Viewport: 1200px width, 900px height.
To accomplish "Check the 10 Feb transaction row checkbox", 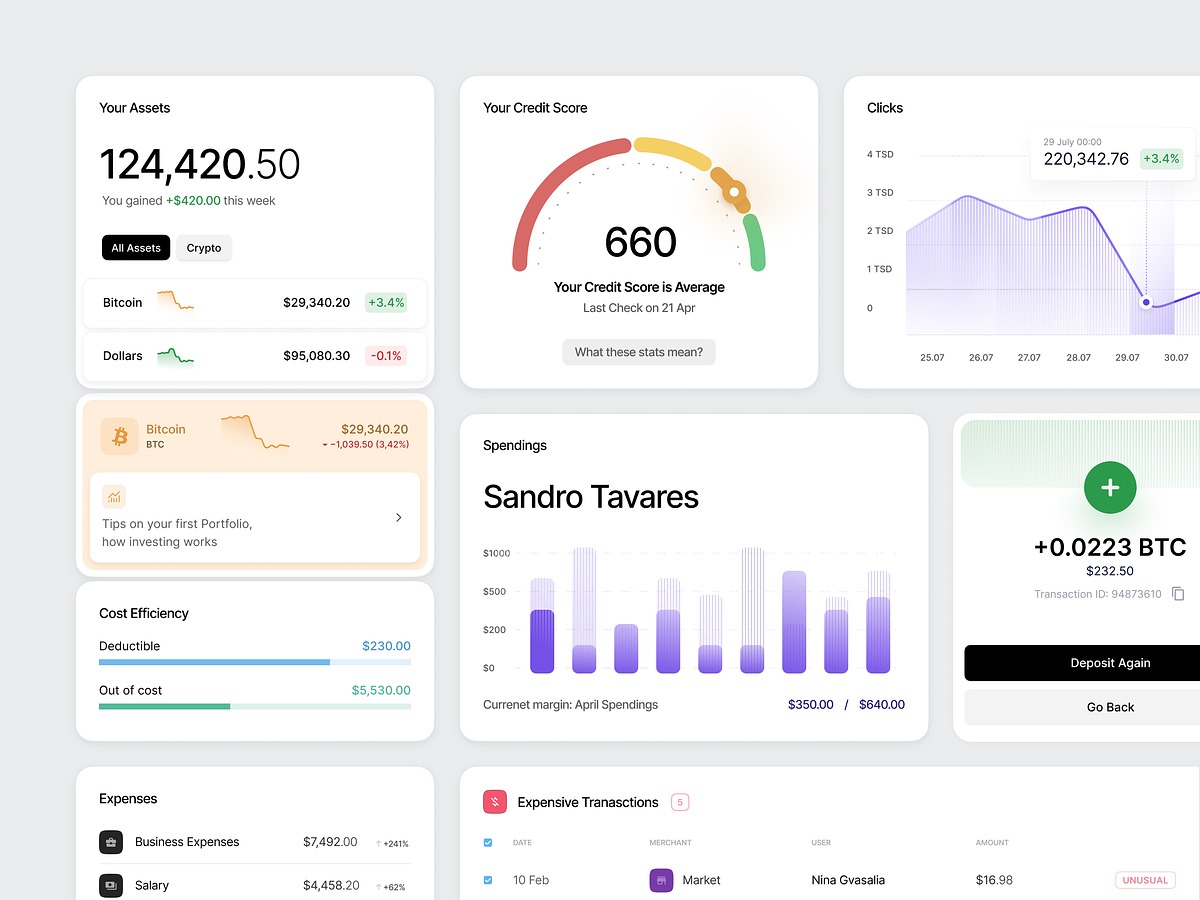I will (x=488, y=880).
